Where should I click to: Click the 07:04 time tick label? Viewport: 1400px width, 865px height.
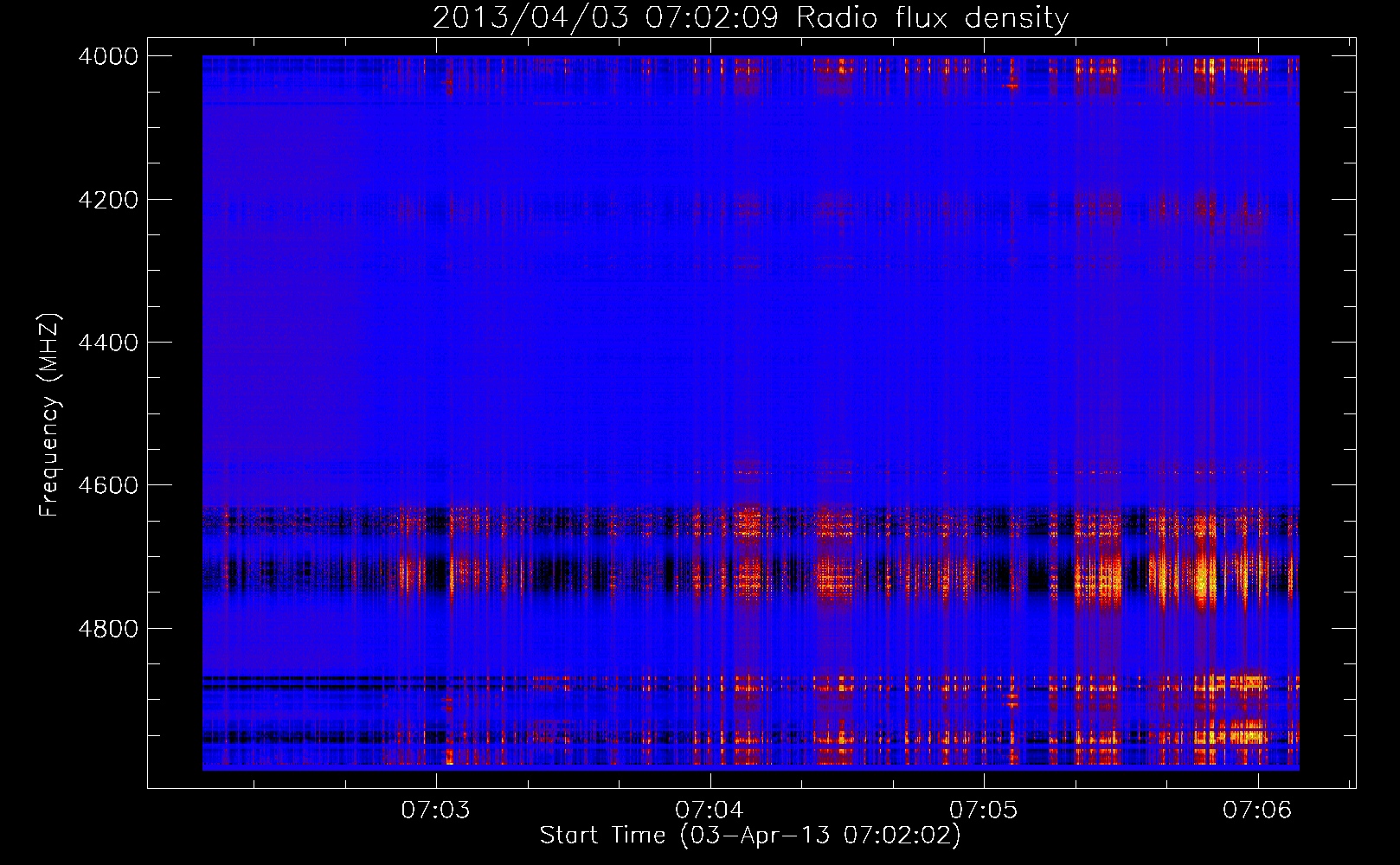point(710,810)
